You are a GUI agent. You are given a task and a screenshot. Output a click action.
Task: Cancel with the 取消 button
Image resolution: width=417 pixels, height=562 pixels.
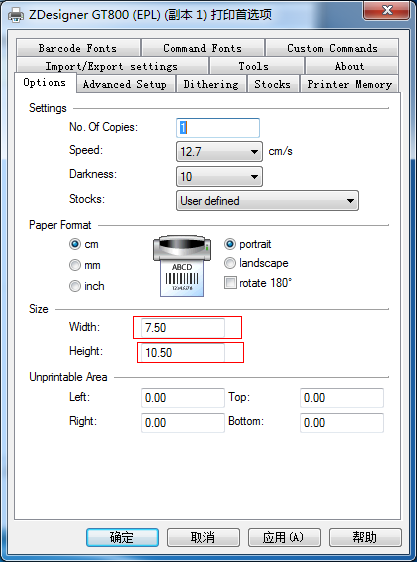coord(203,537)
